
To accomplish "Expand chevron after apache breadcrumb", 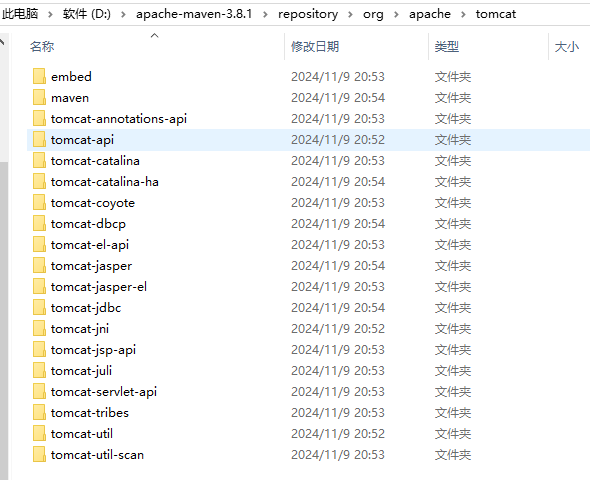I will (x=463, y=14).
